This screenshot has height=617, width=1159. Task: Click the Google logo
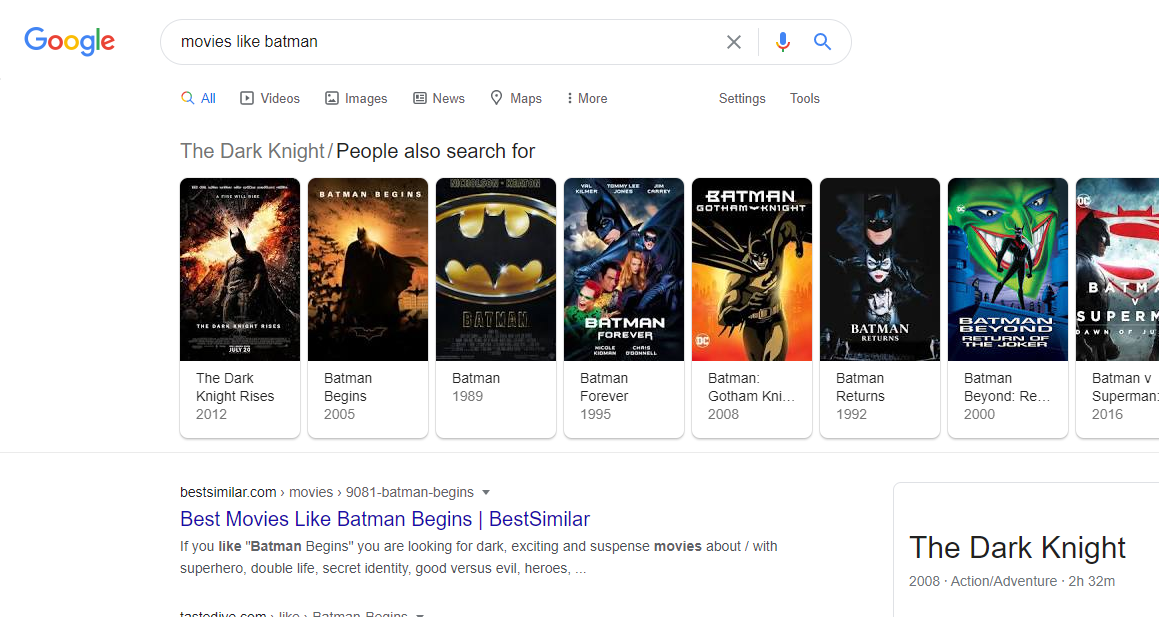pyautogui.click(x=70, y=41)
